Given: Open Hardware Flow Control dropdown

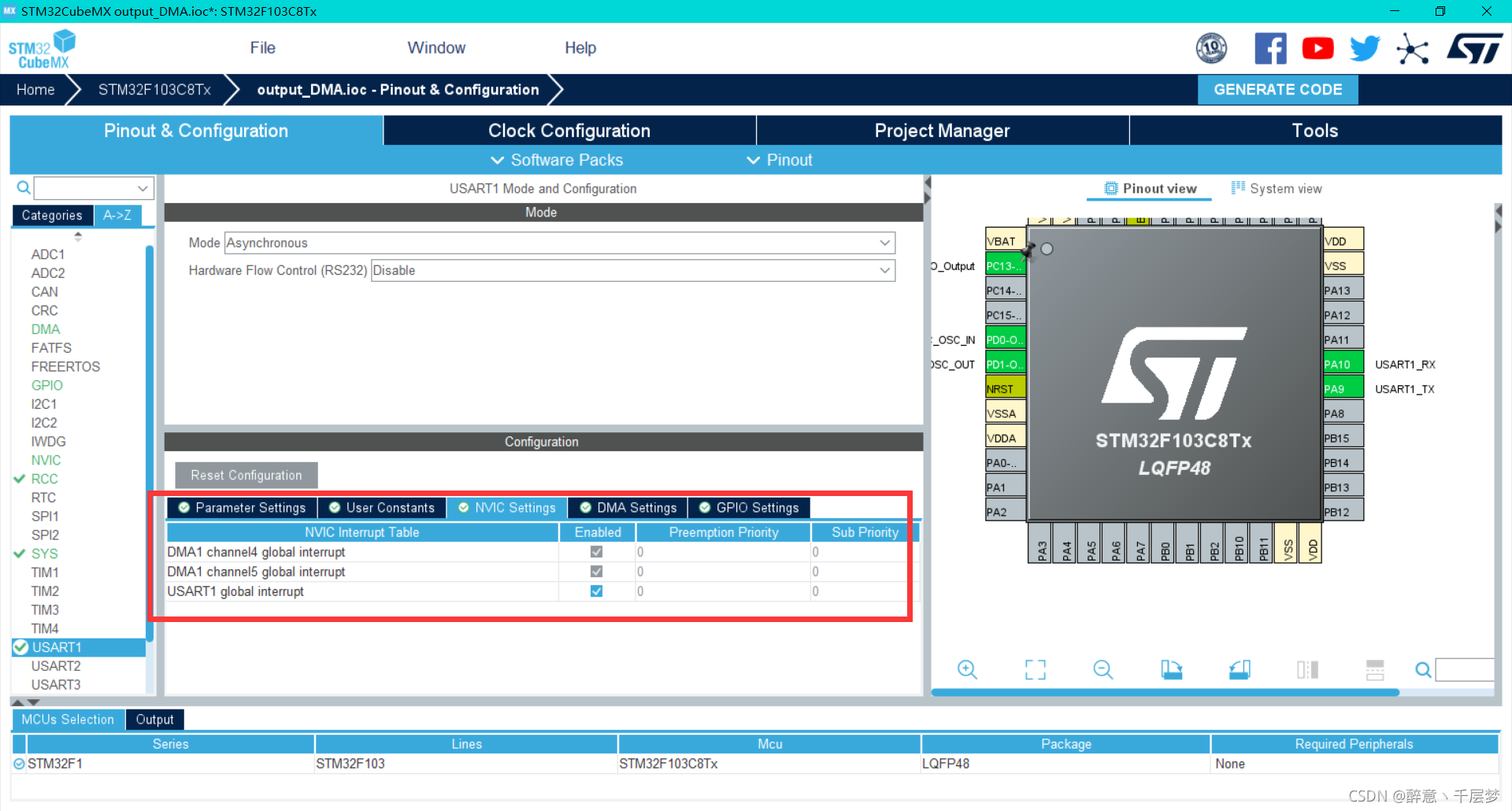Looking at the screenshot, I should click(633, 270).
